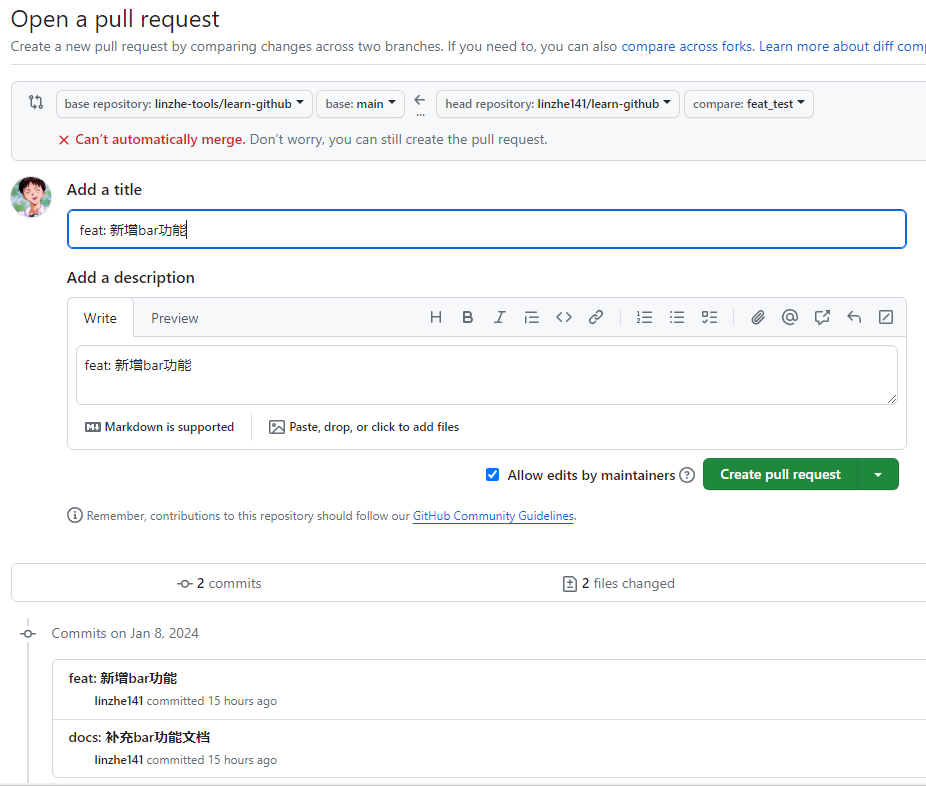926x786 pixels.
Task: Attach files using the paperclip icon
Action: tap(758, 318)
